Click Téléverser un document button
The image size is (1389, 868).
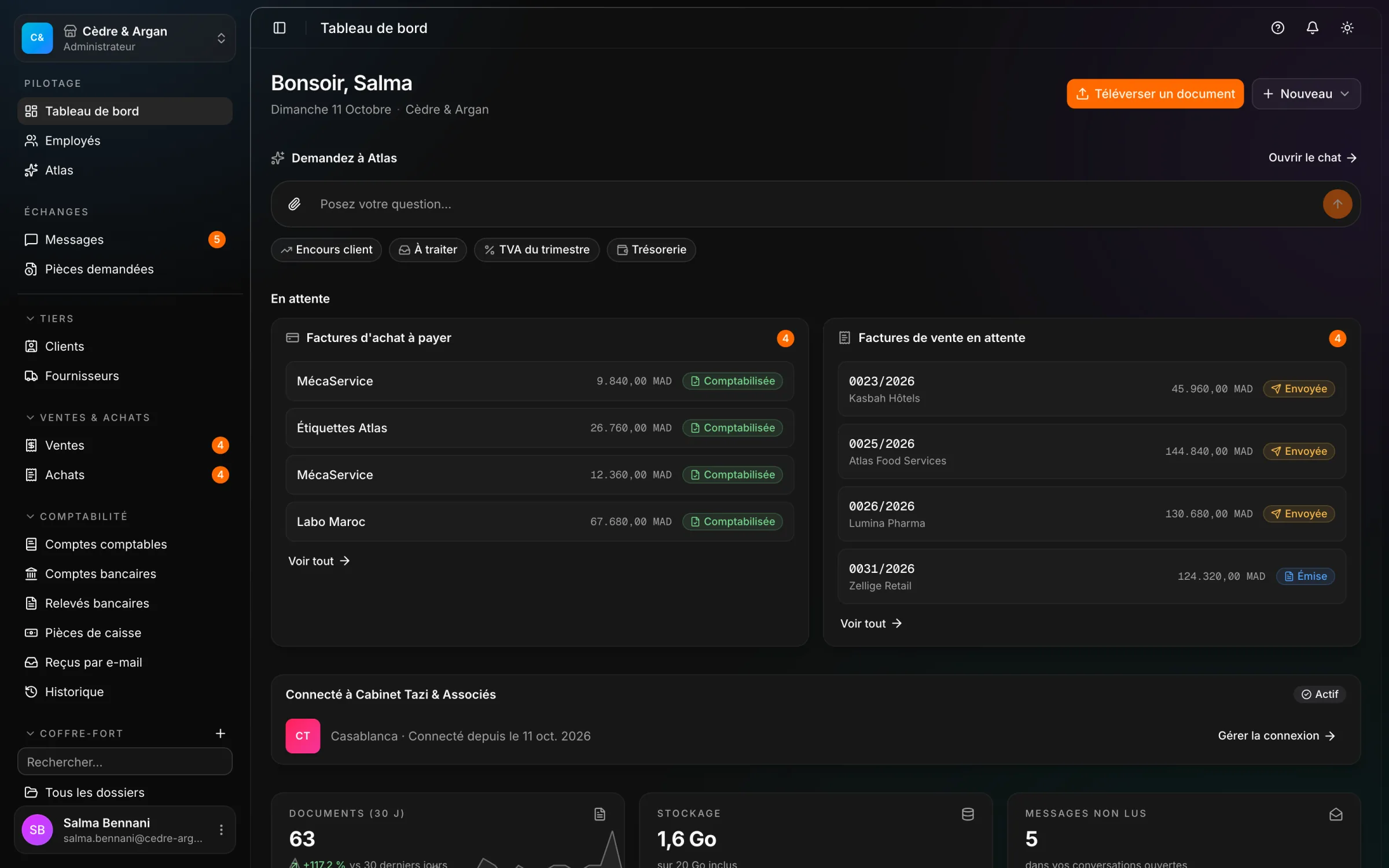tap(1155, 94)
